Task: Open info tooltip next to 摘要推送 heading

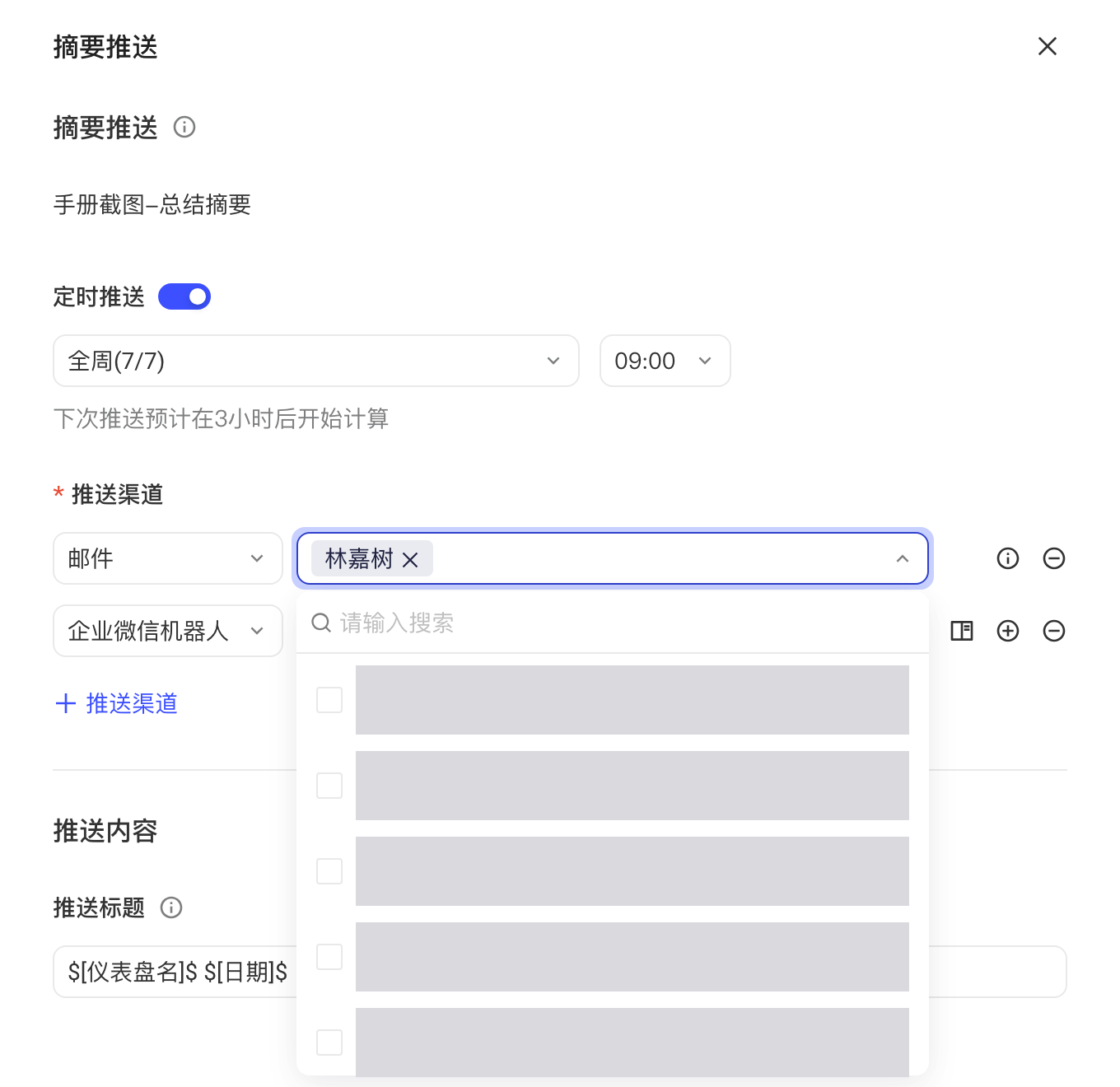Action: (x=184, y=127)
